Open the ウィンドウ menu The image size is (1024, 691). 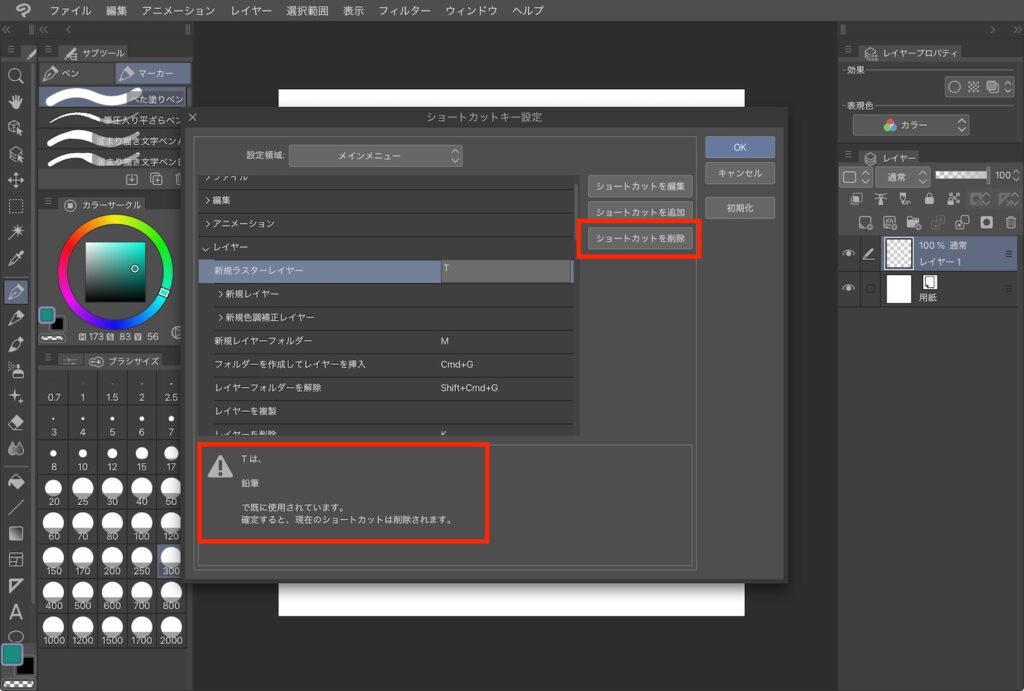[x=471, y=10]
